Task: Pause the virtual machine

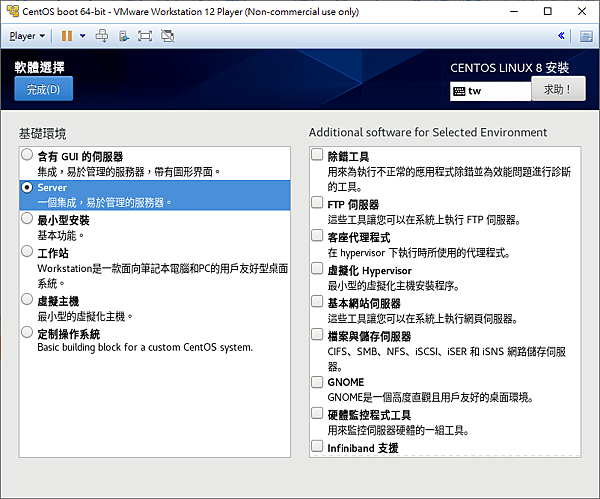Action: tap(67, 36)
